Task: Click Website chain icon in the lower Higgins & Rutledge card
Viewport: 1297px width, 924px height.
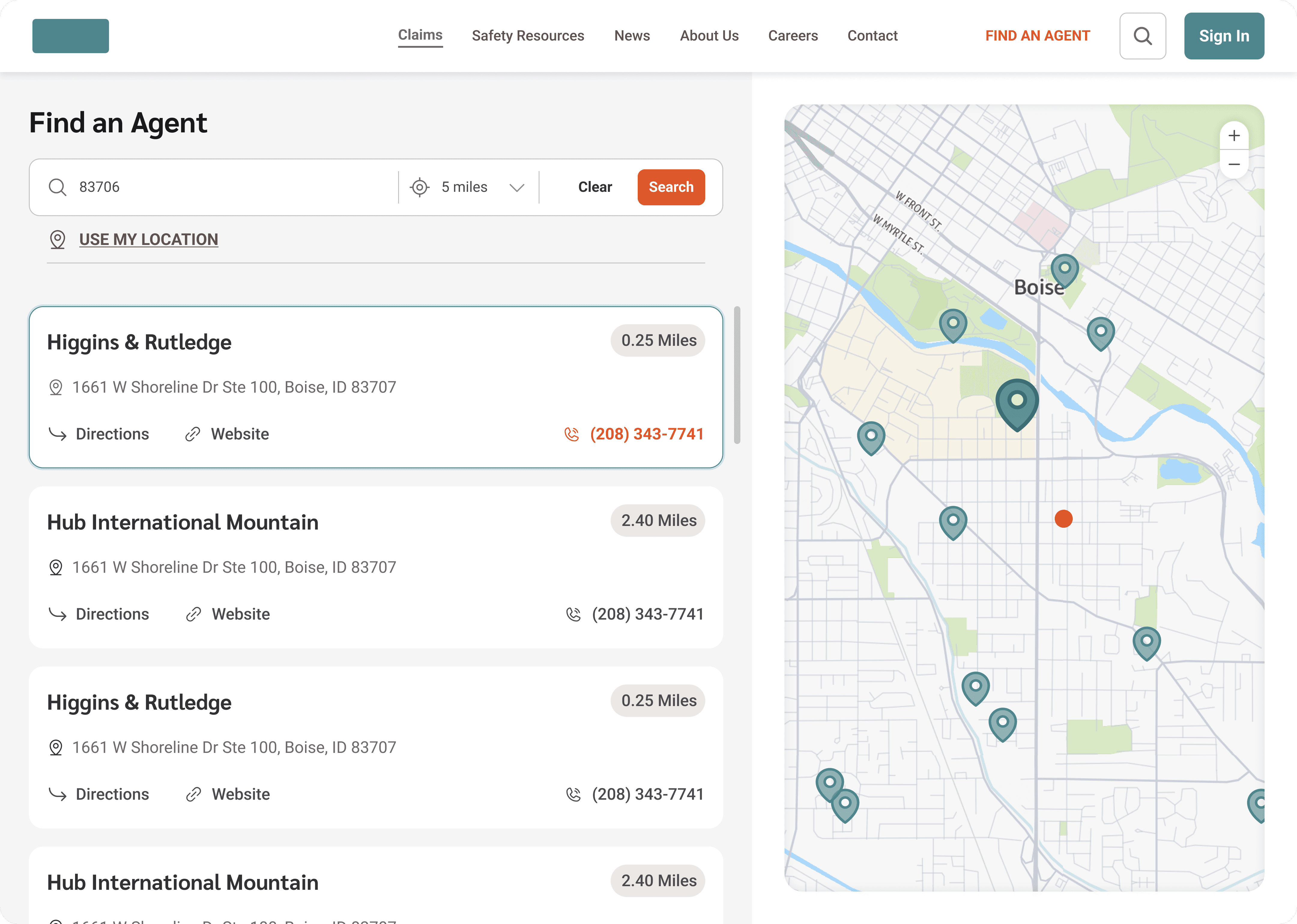Action: click(194, 794)
